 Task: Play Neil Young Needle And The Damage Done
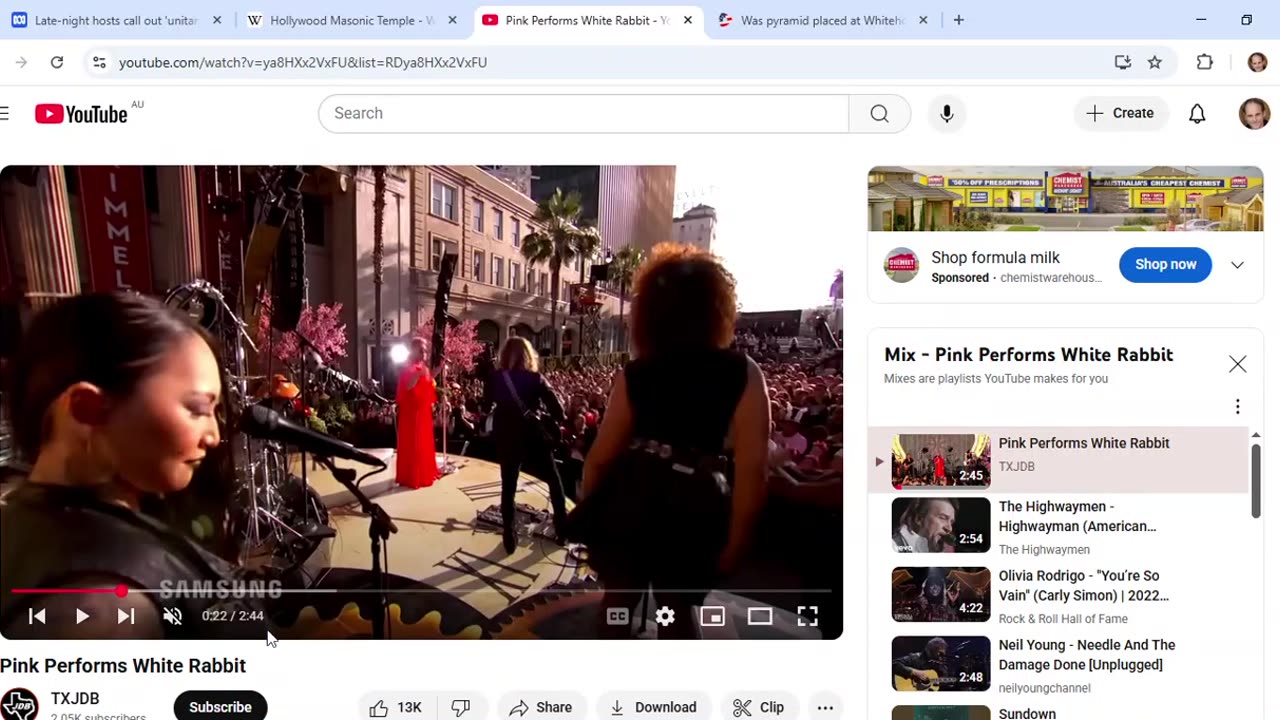(1058, 664)
